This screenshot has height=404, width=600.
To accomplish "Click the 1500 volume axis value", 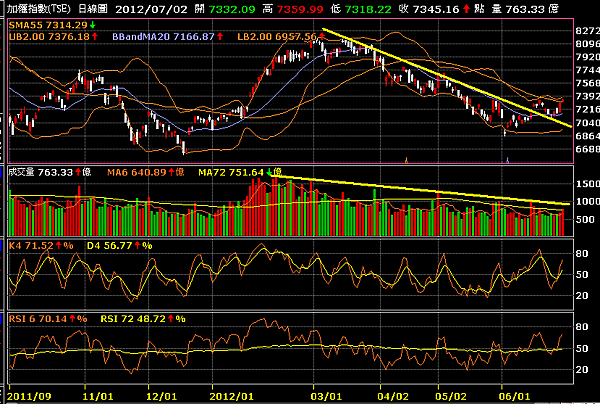I will click(587, 184).
